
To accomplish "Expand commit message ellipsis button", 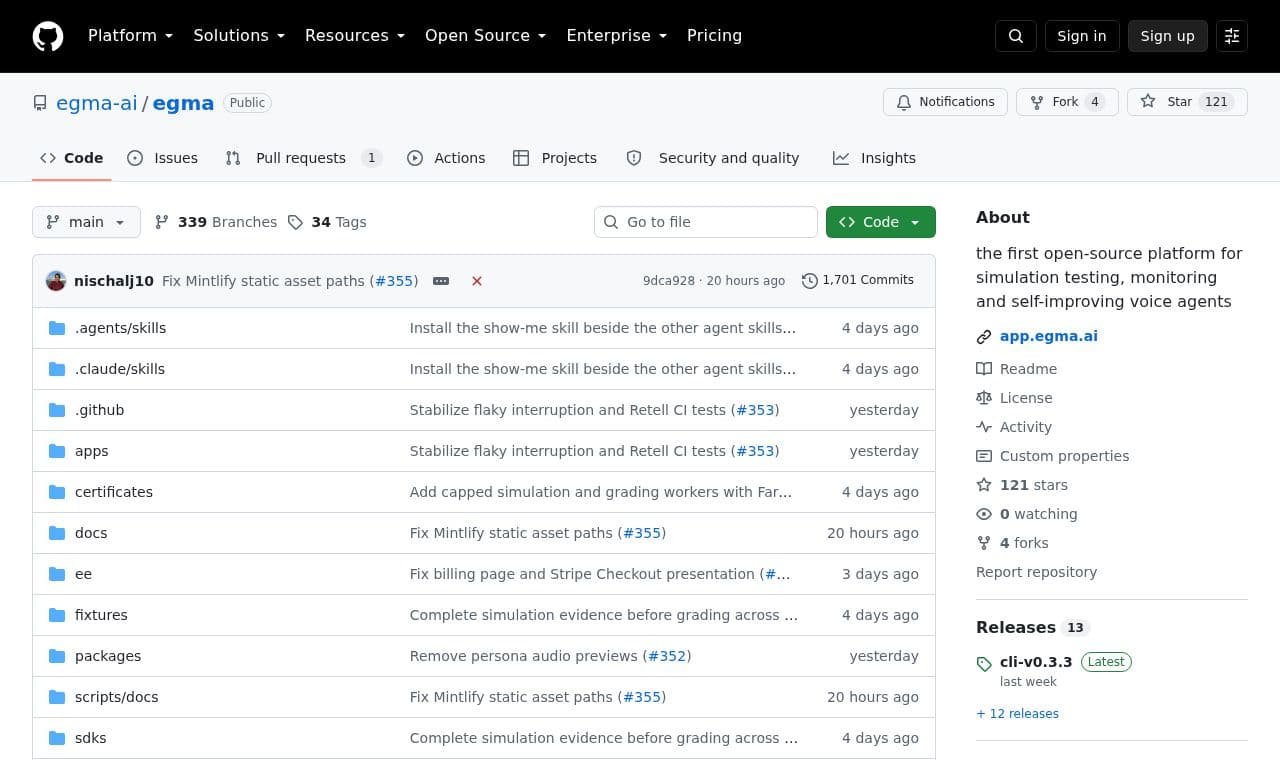I will 441,281.
